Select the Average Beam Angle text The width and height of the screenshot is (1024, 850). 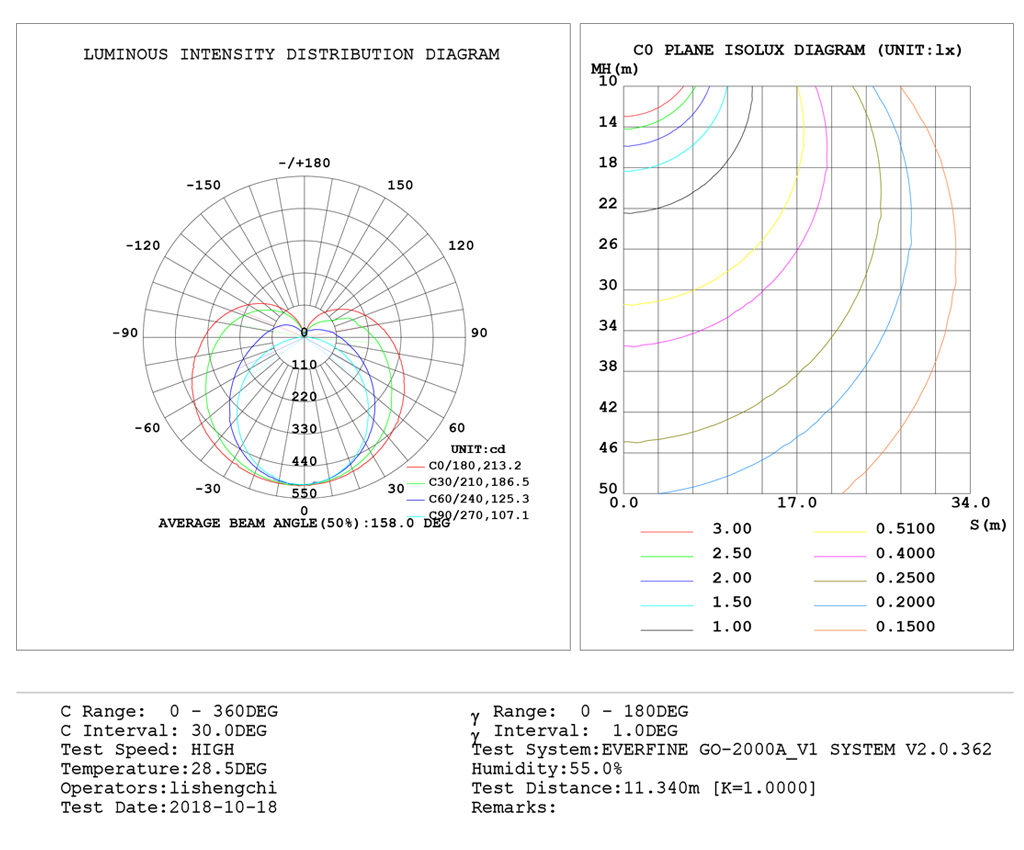coord(304,523)
